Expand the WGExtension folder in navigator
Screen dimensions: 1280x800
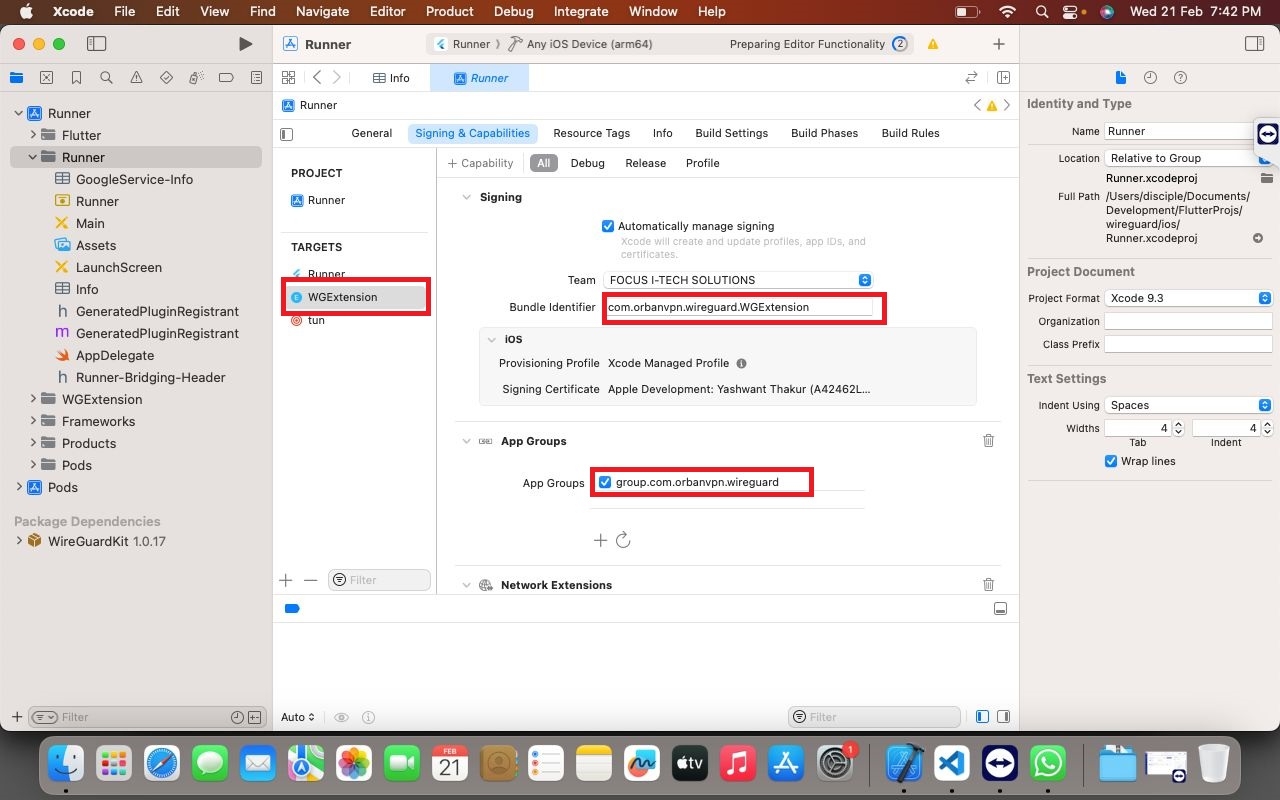pyautogui.click(x=34, y=399)
